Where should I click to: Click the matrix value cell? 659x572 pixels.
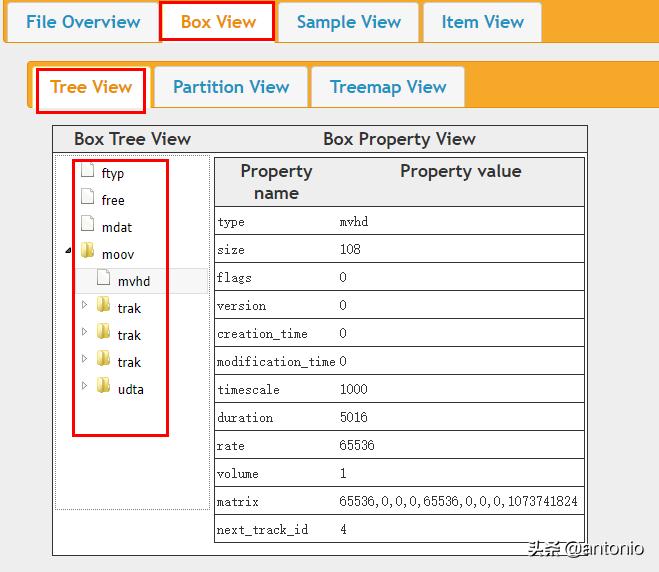point(458,501)
